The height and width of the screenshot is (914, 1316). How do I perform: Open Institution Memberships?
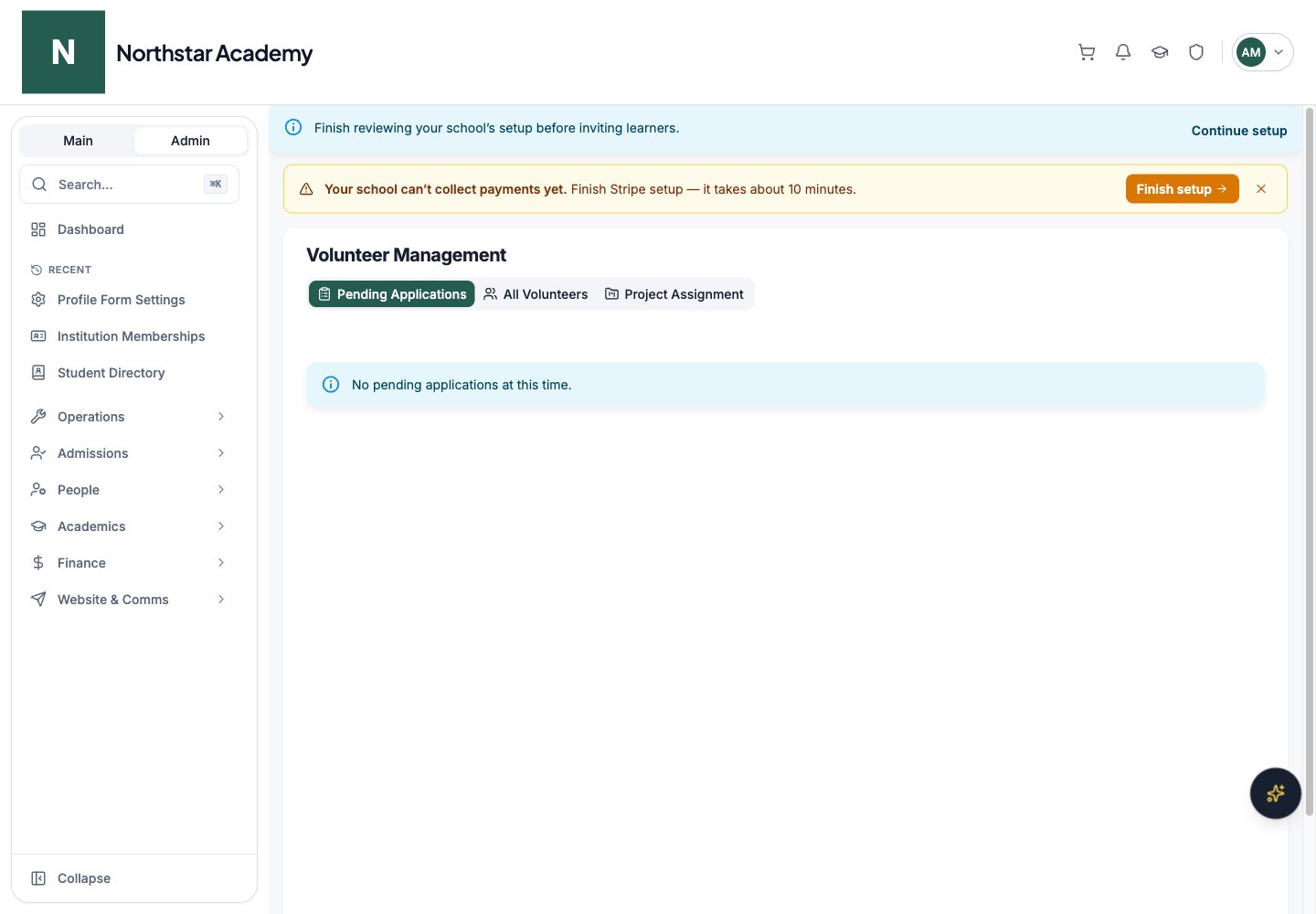coord(129,336)
